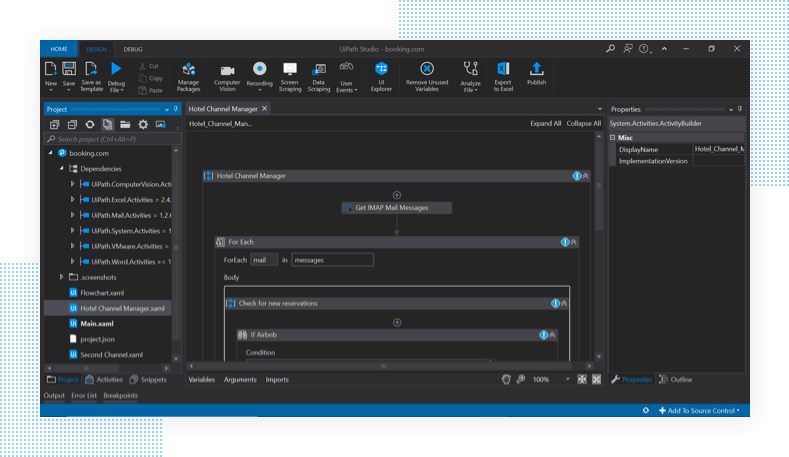The width and height of the screenshot is (789, 457).
Task: Toggle Show All Files in Project panel
Action: pos(108,124)
